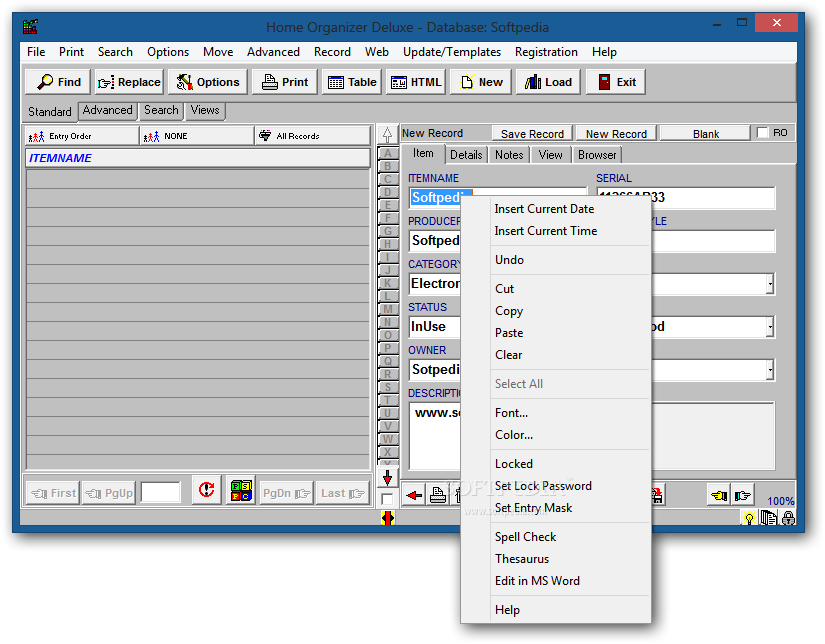Click the PgDn navigation button
Screen dimensions: 825x644
pyautogui.click(x=286, y=494)
